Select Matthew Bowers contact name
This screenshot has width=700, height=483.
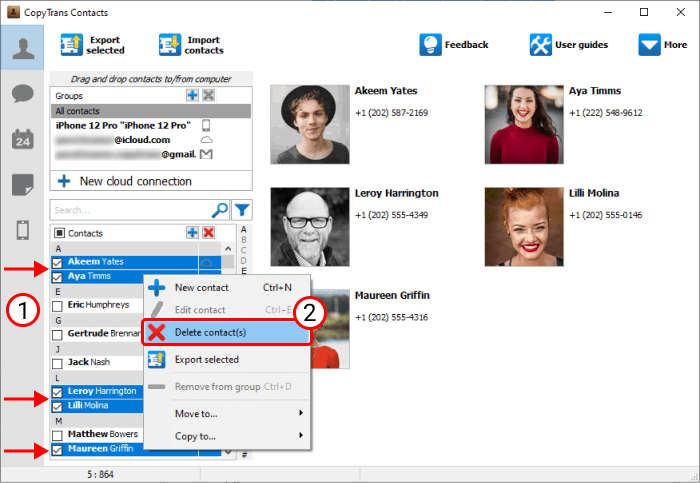(103, 434)
